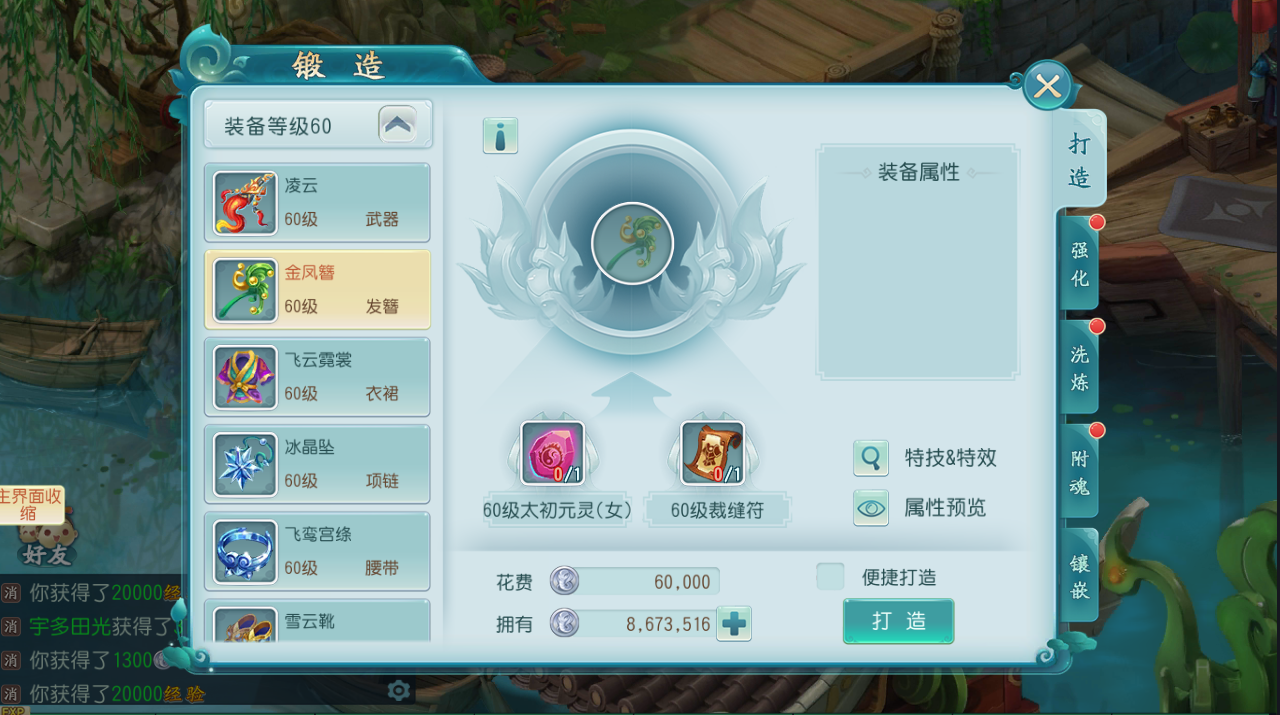This screenshot has height=715, width=1280.
Task: Open the 附魂 tab
Action: point(1080,472)
